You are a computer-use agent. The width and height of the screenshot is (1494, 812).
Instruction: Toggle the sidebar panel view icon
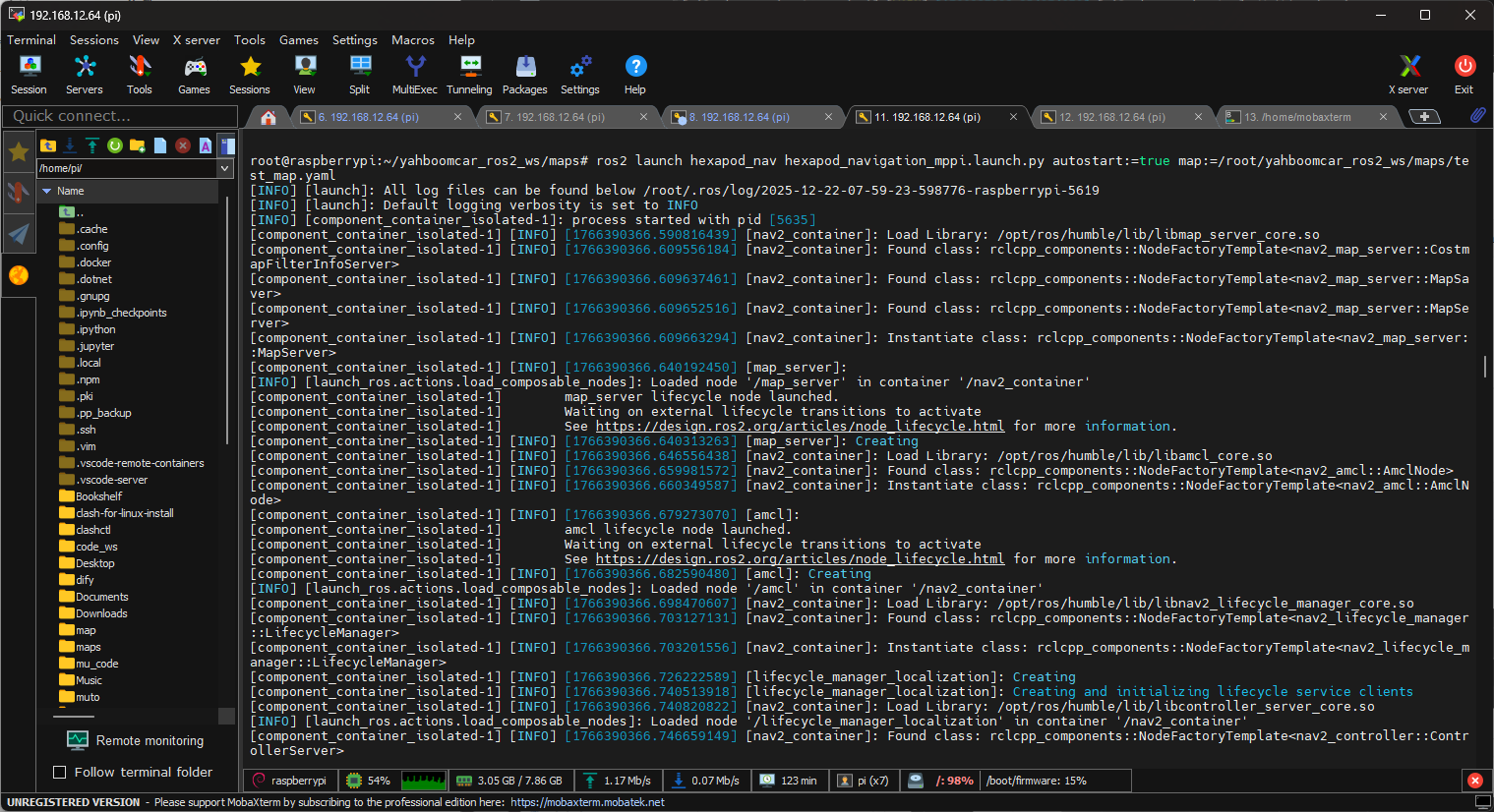point(227,145)
